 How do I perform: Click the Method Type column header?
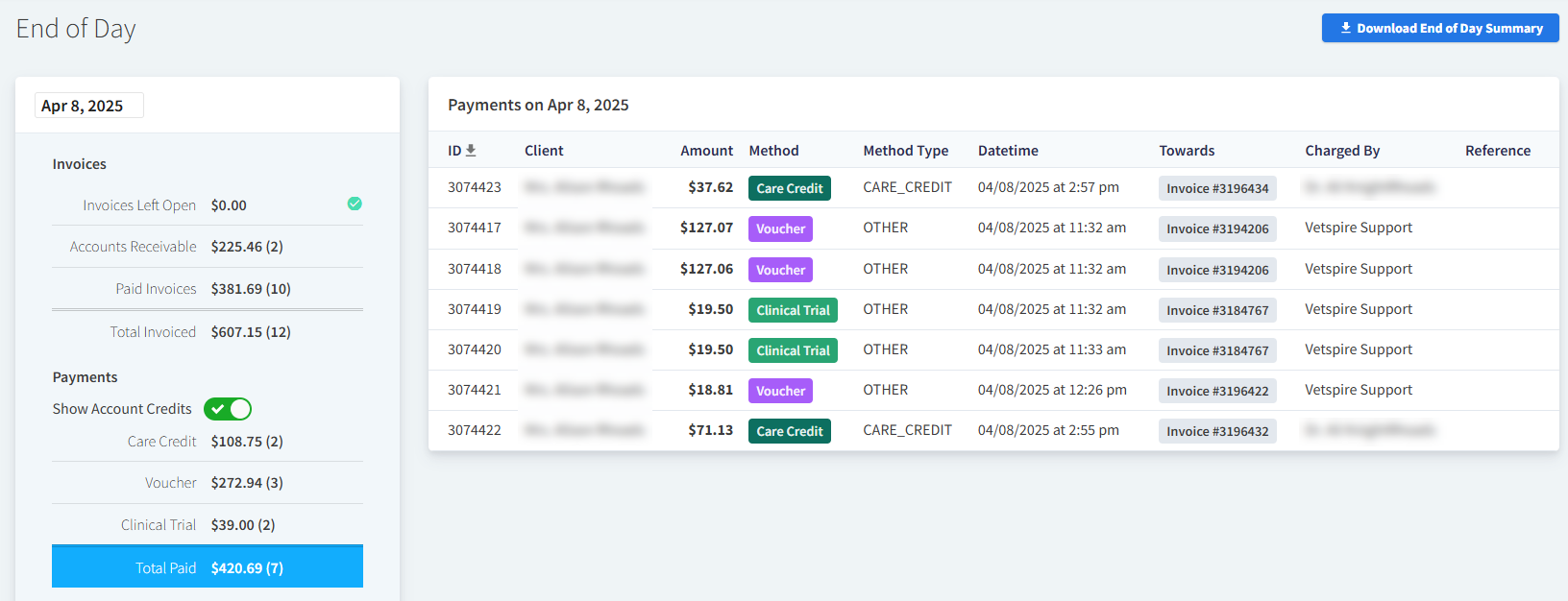(905, 151)
